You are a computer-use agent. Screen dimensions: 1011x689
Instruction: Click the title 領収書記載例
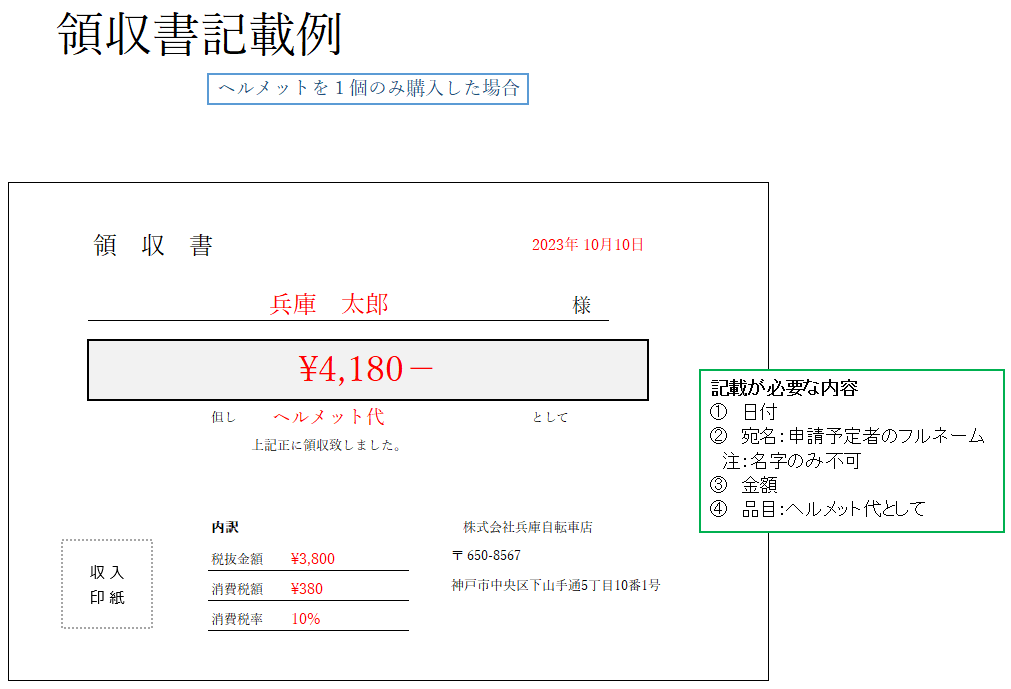coord(201,36)
